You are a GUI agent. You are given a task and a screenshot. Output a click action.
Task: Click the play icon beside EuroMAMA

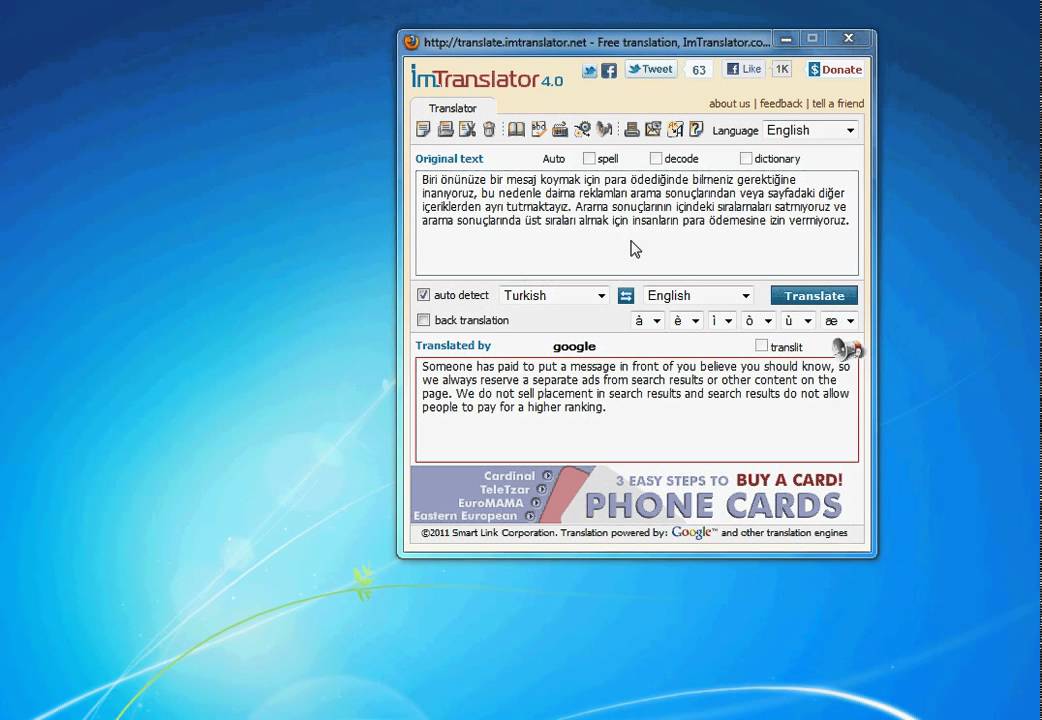(536, 503)
